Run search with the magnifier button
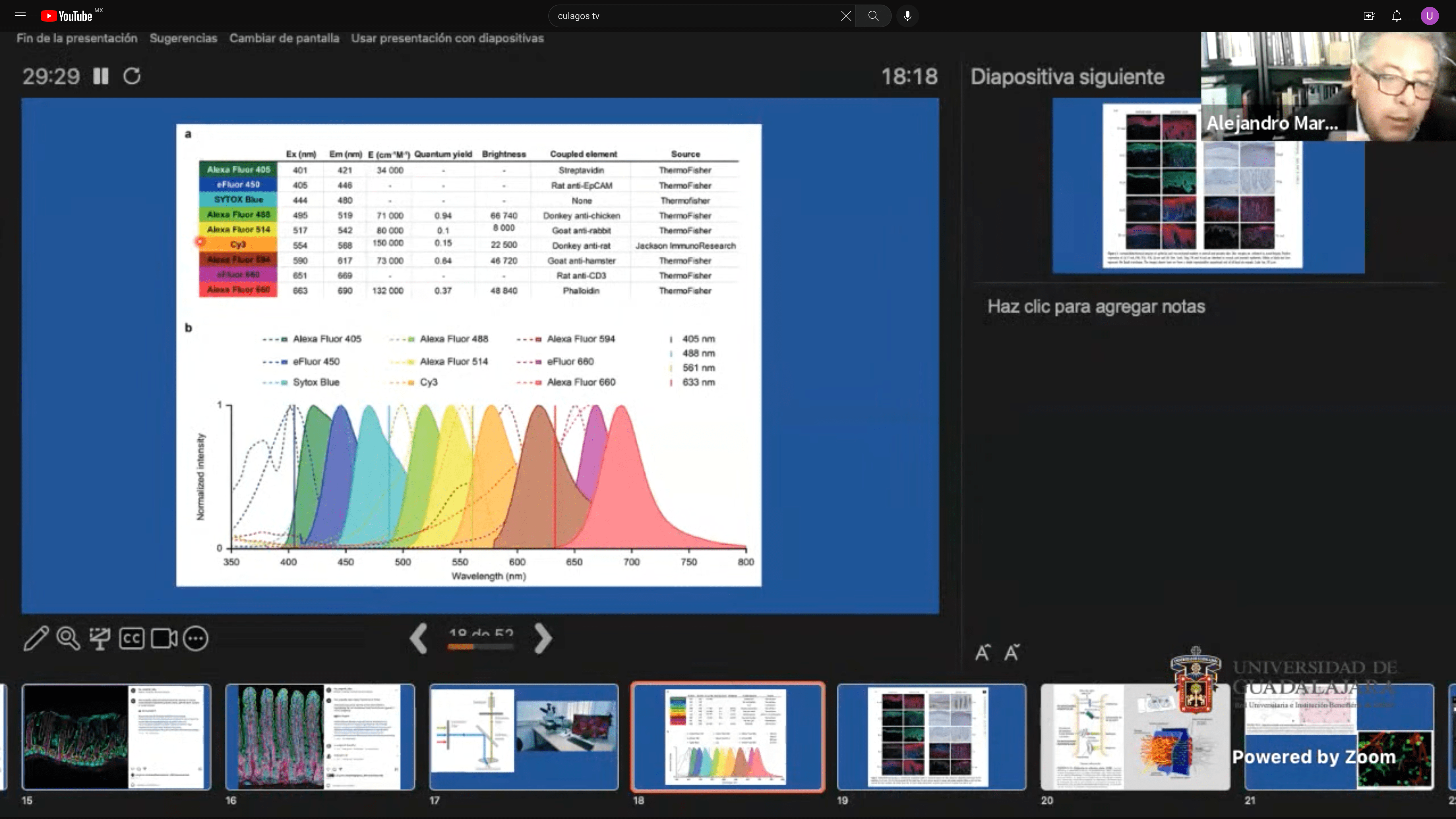This screenshot has width=1456, height=819. click(873, 16)
